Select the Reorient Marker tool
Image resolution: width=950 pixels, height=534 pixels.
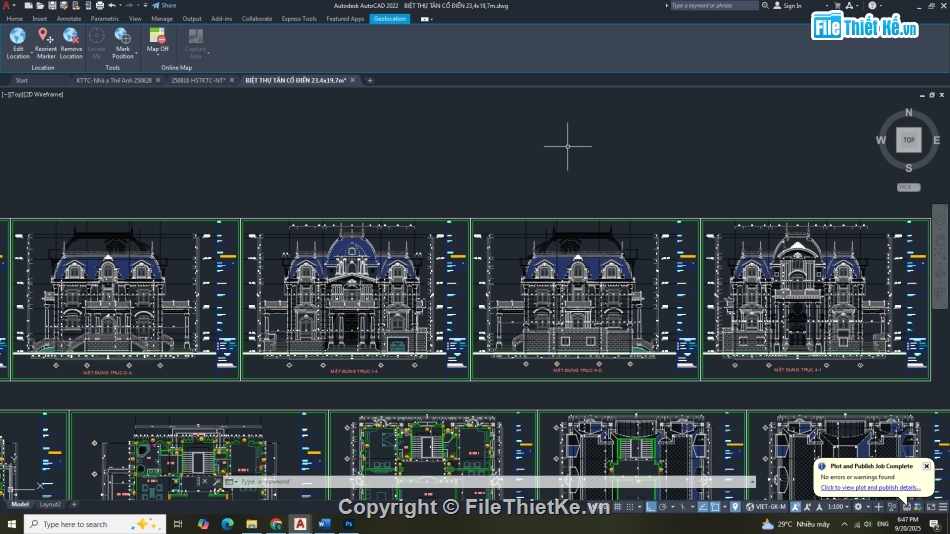45,37
